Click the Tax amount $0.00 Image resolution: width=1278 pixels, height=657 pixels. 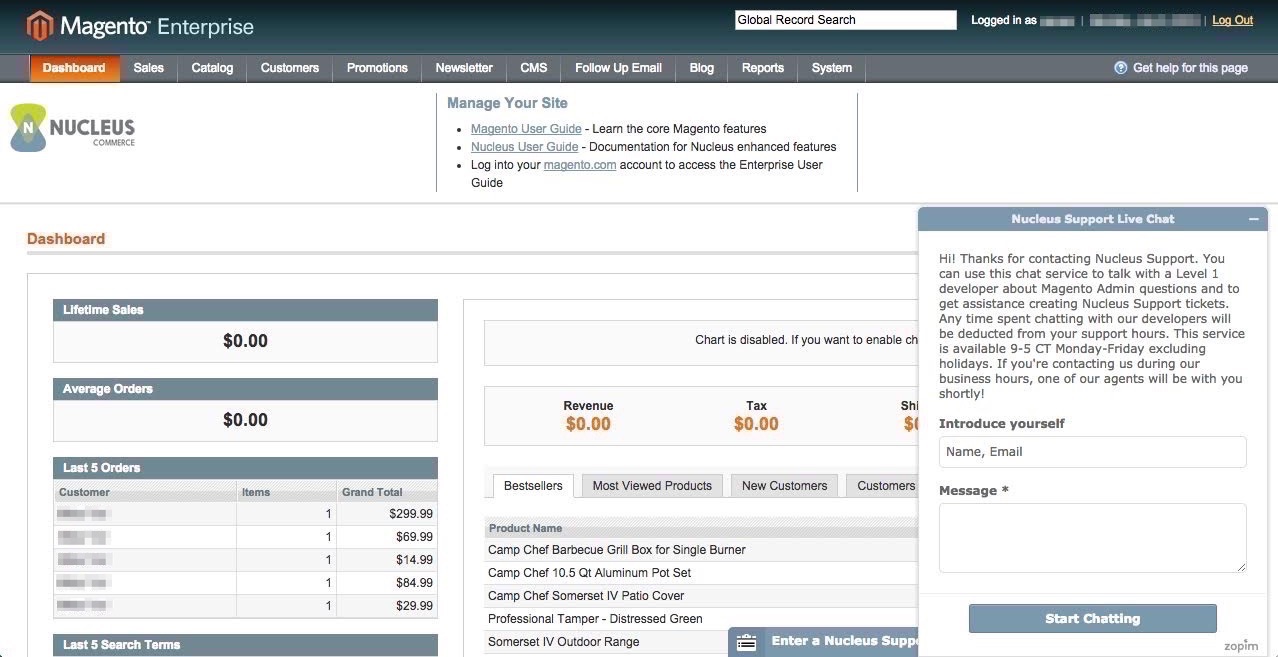point(756,424)
